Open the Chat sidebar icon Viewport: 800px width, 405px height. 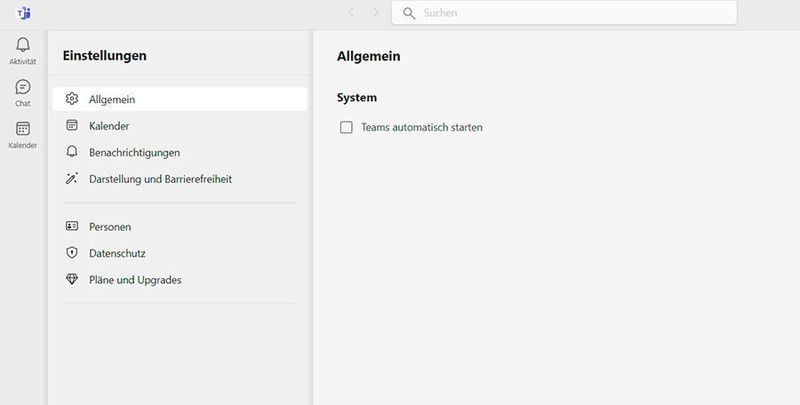point(23,87)
